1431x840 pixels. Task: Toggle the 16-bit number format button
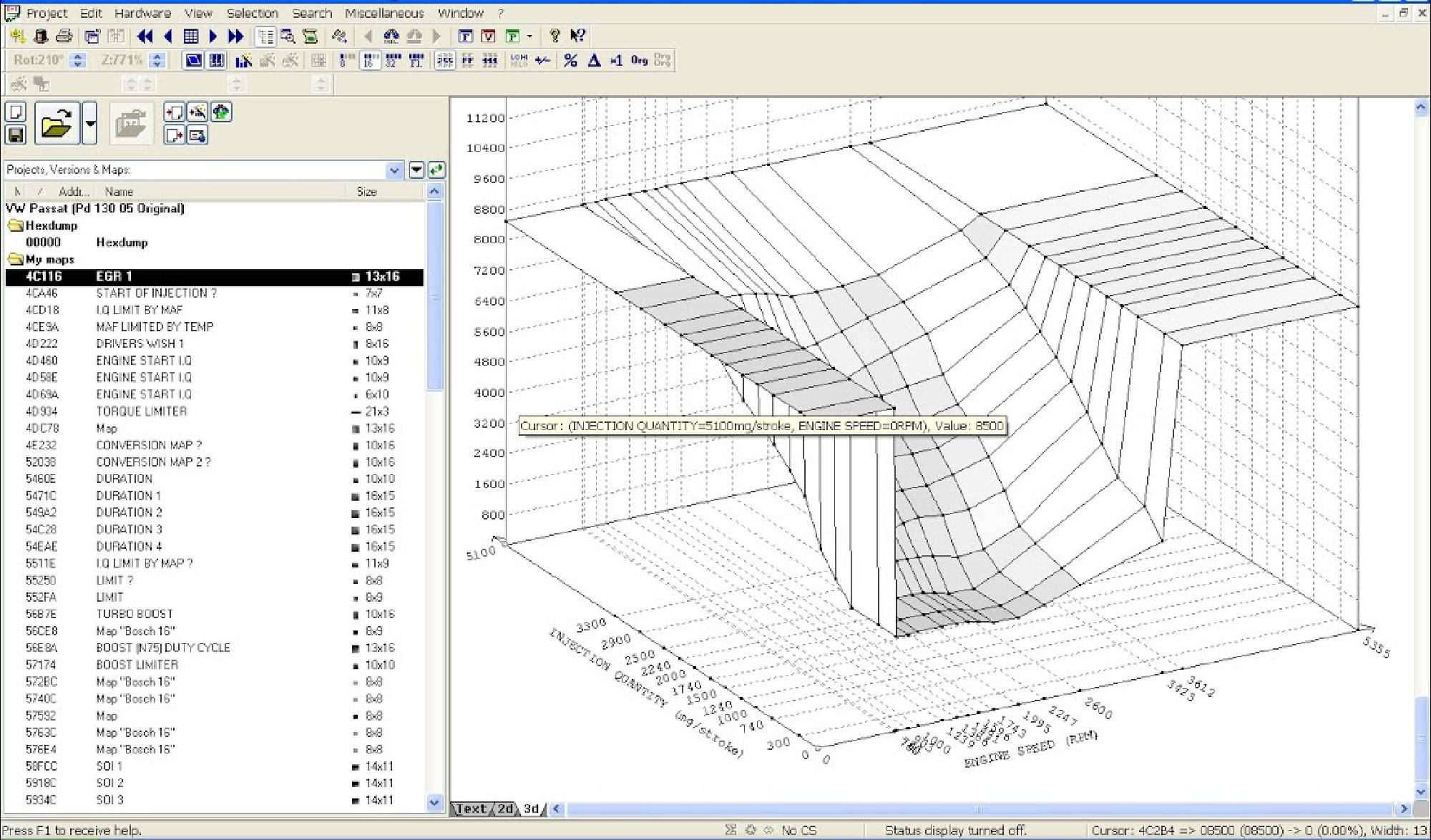click(370, 61)
